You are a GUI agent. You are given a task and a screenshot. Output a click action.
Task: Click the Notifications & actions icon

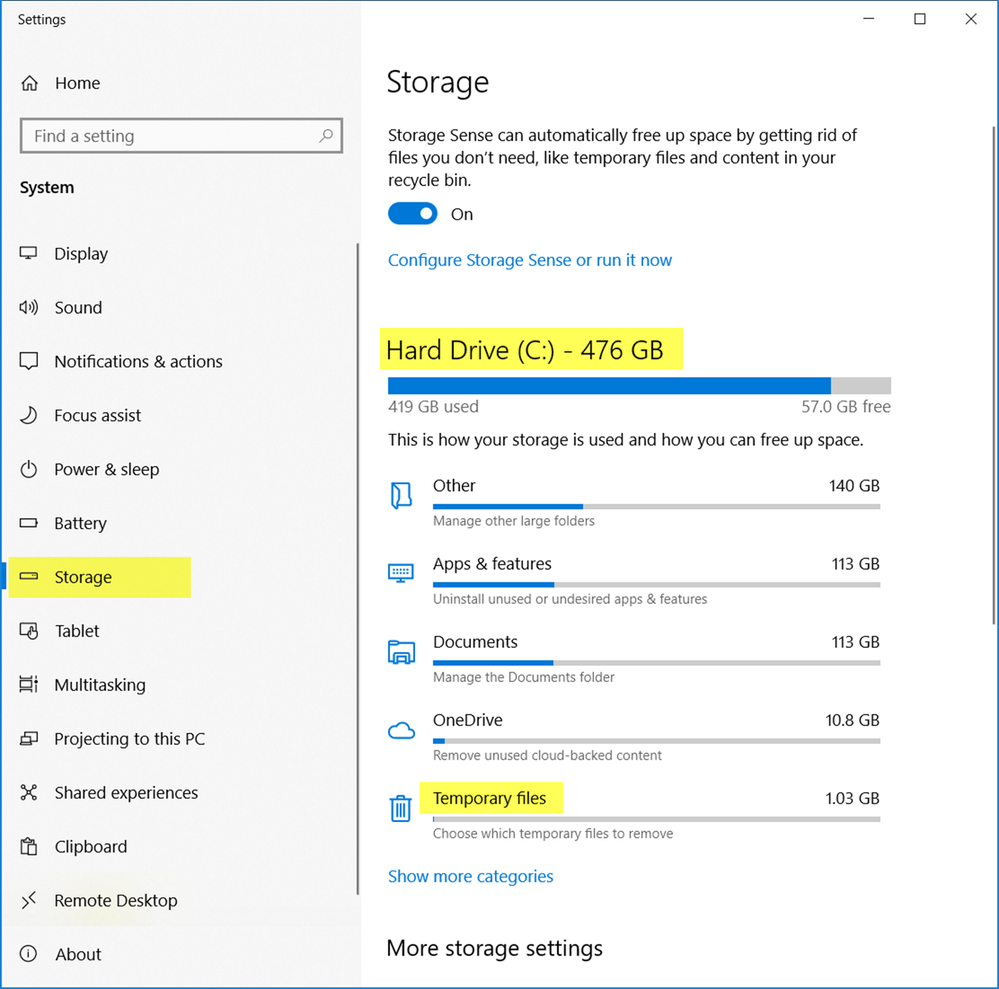[x=29, y=361]
